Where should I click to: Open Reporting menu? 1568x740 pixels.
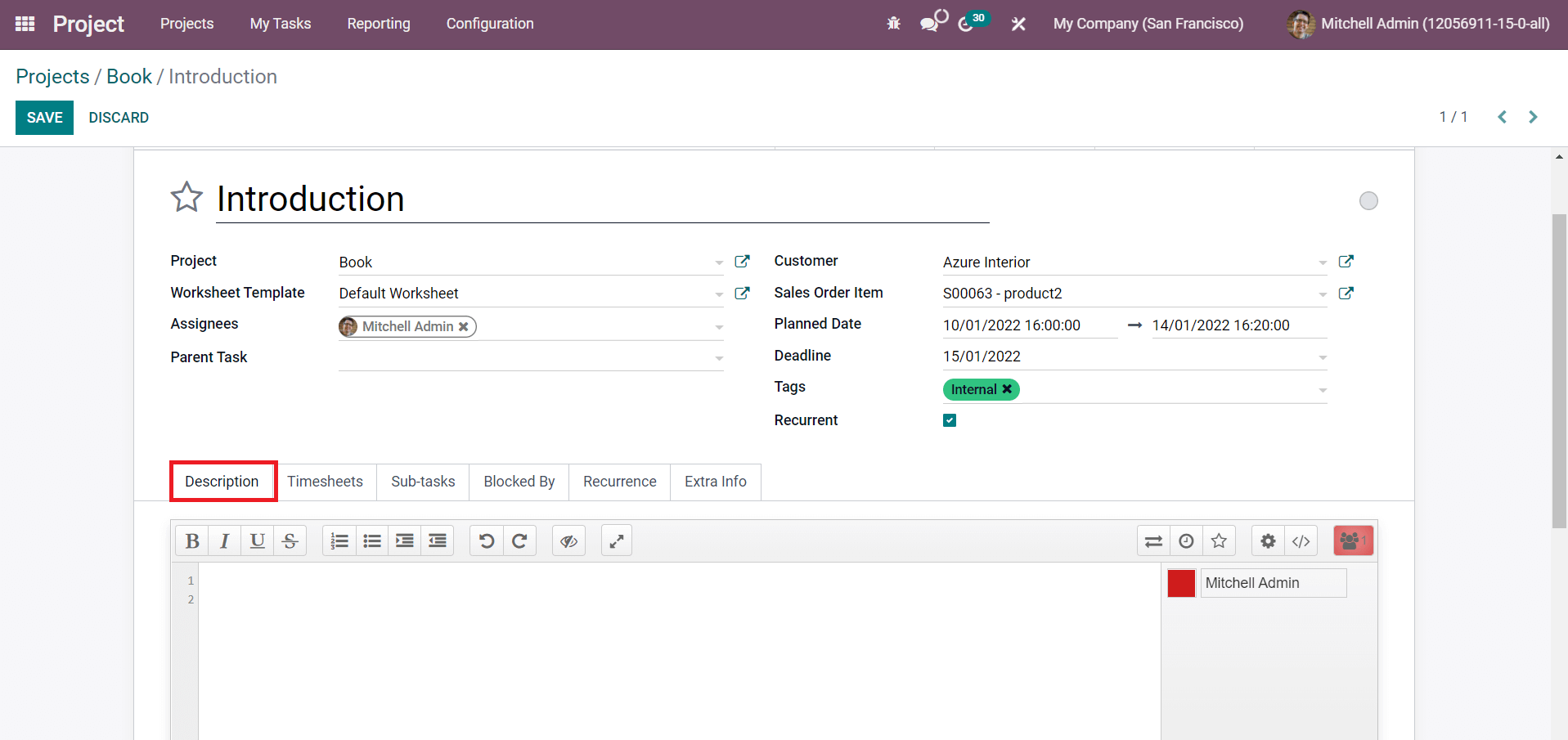pos(379,24)
